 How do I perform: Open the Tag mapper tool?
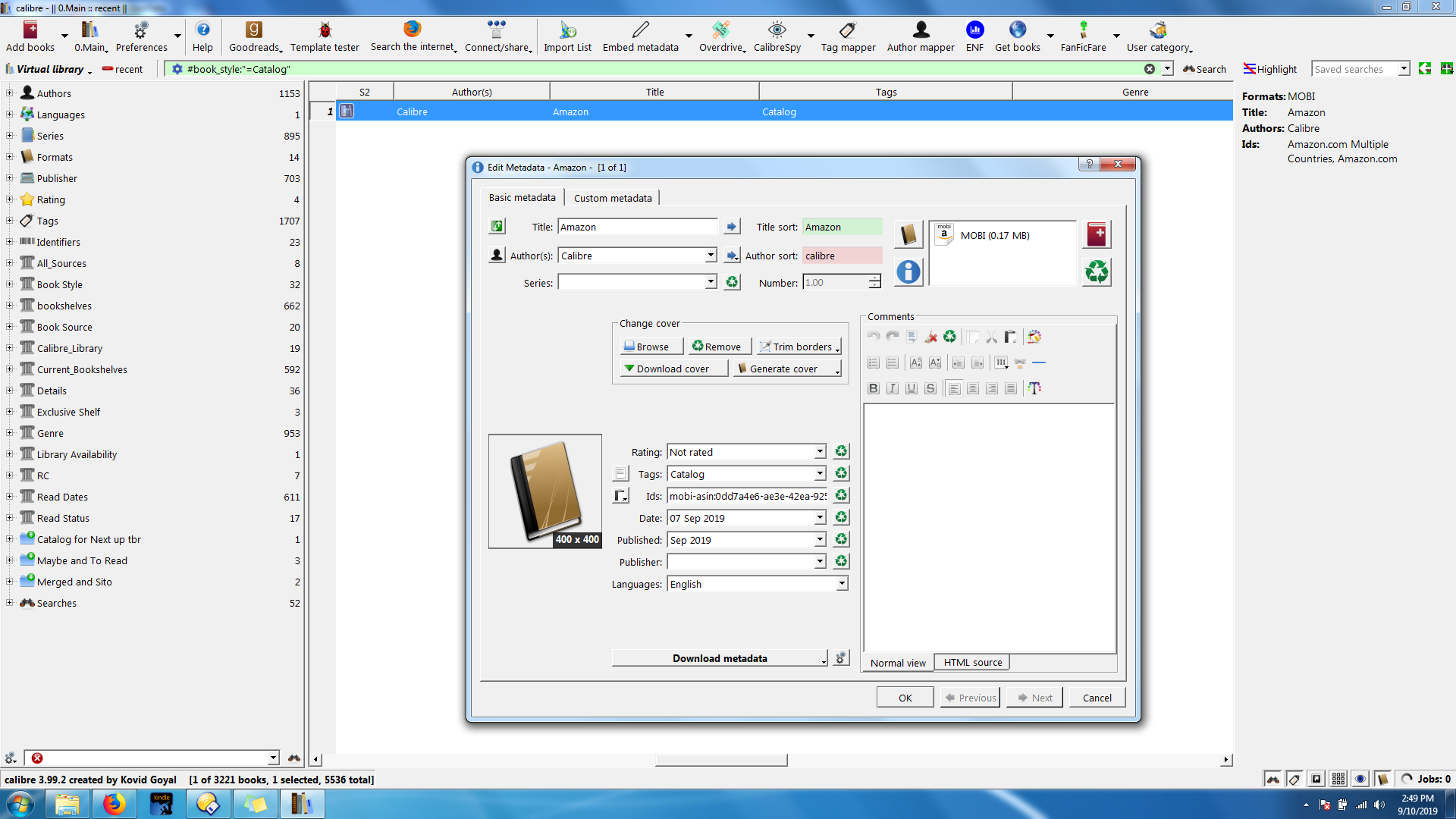point(848,36)
